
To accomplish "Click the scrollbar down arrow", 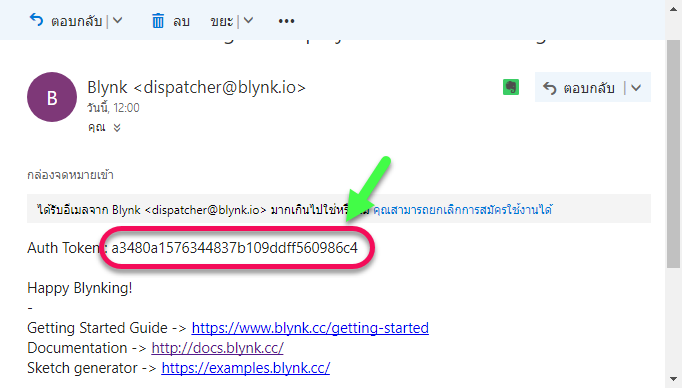I will coord(673,379).
